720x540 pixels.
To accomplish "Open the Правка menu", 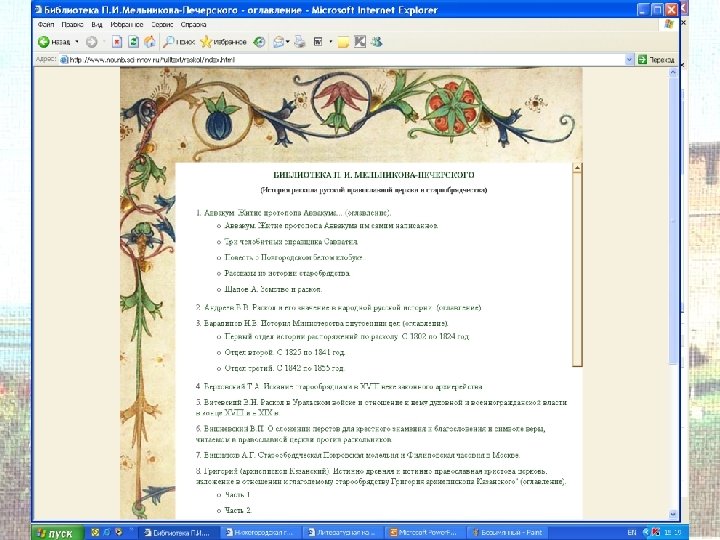I will 72,24.
